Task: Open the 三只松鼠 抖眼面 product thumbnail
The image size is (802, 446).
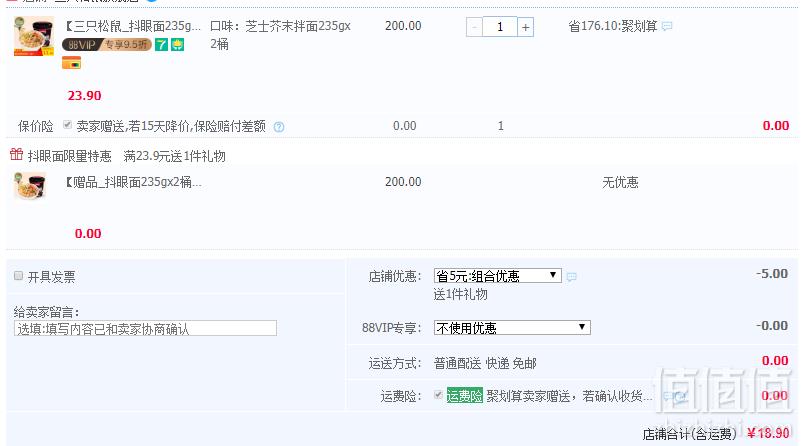Action: [34, 36]
